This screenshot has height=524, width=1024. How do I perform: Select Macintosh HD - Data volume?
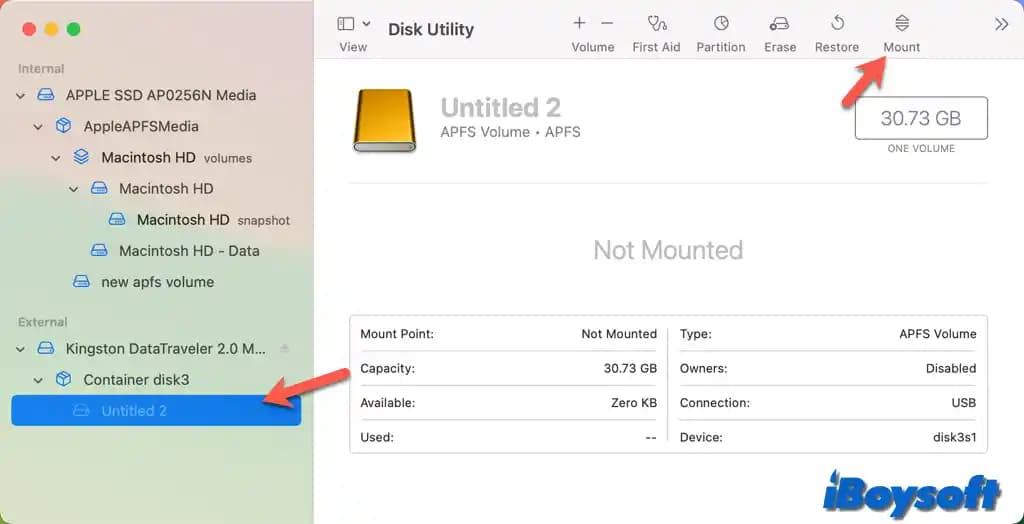point(188,251)
